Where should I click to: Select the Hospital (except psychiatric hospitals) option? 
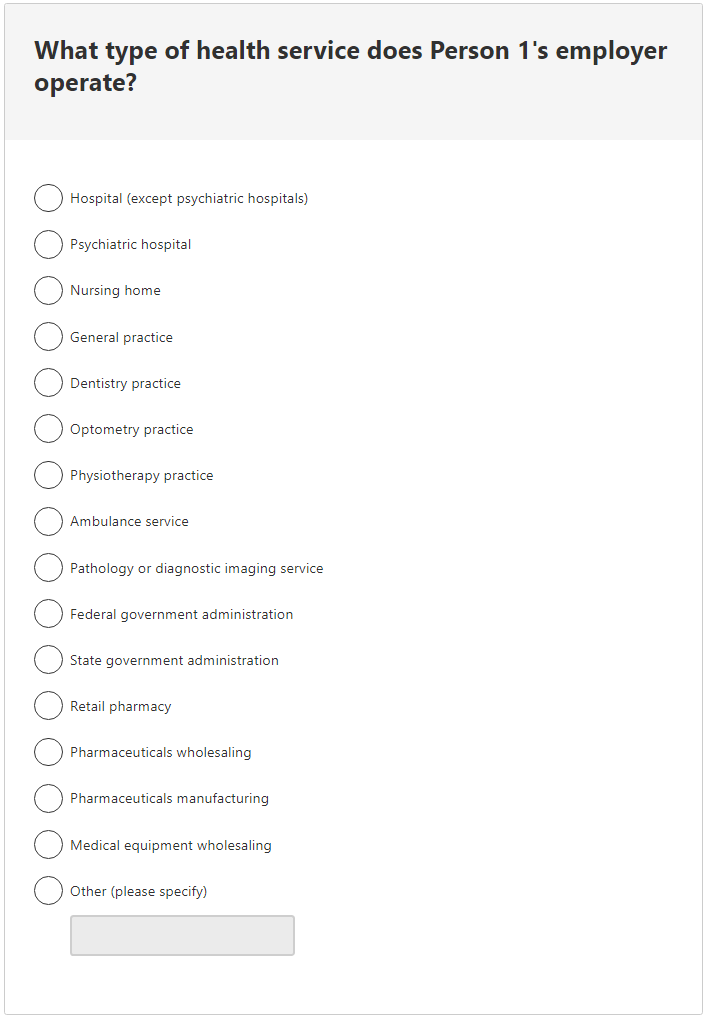point(48,198)
